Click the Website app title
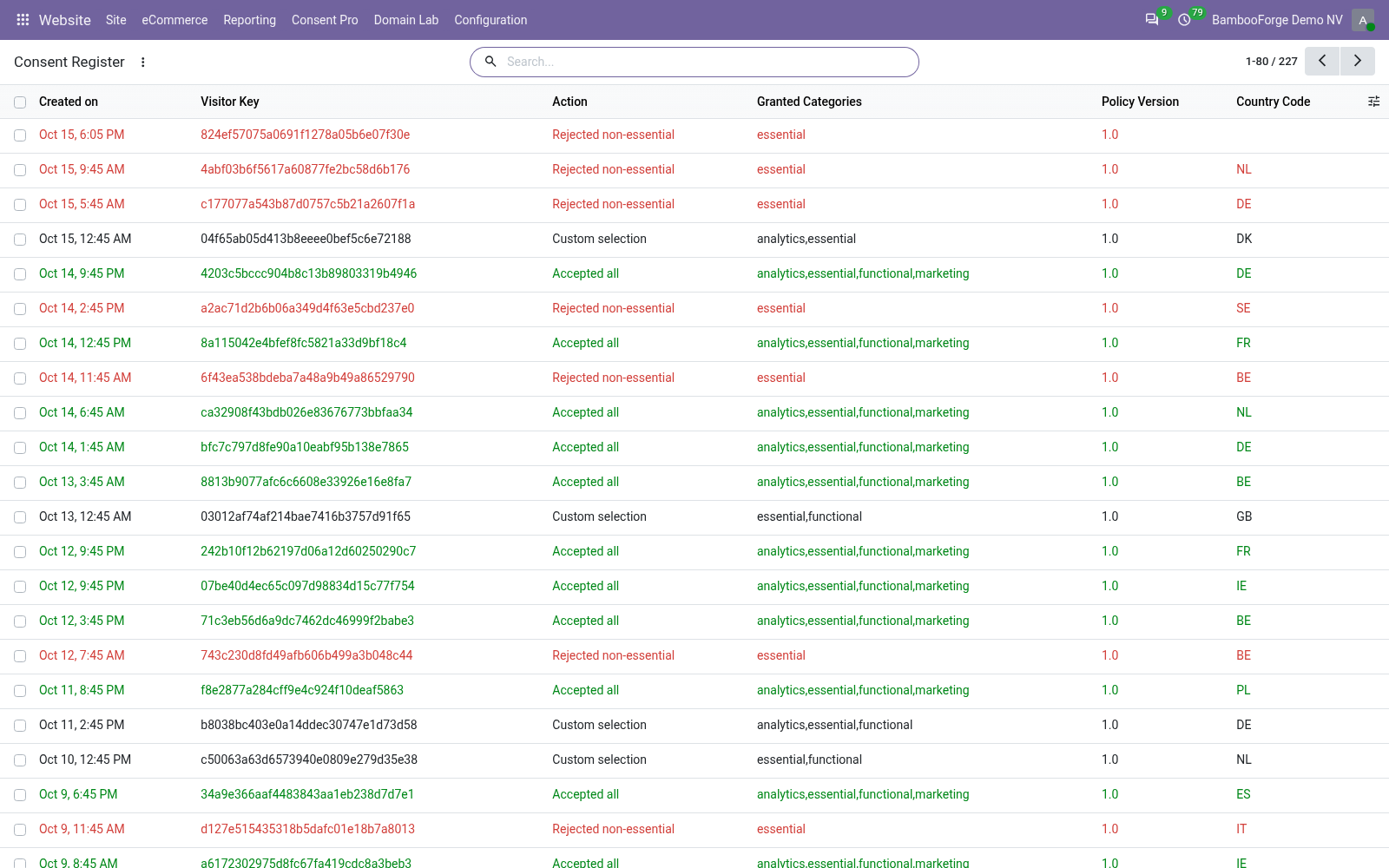1389x868 pixels. coord(65,20)
